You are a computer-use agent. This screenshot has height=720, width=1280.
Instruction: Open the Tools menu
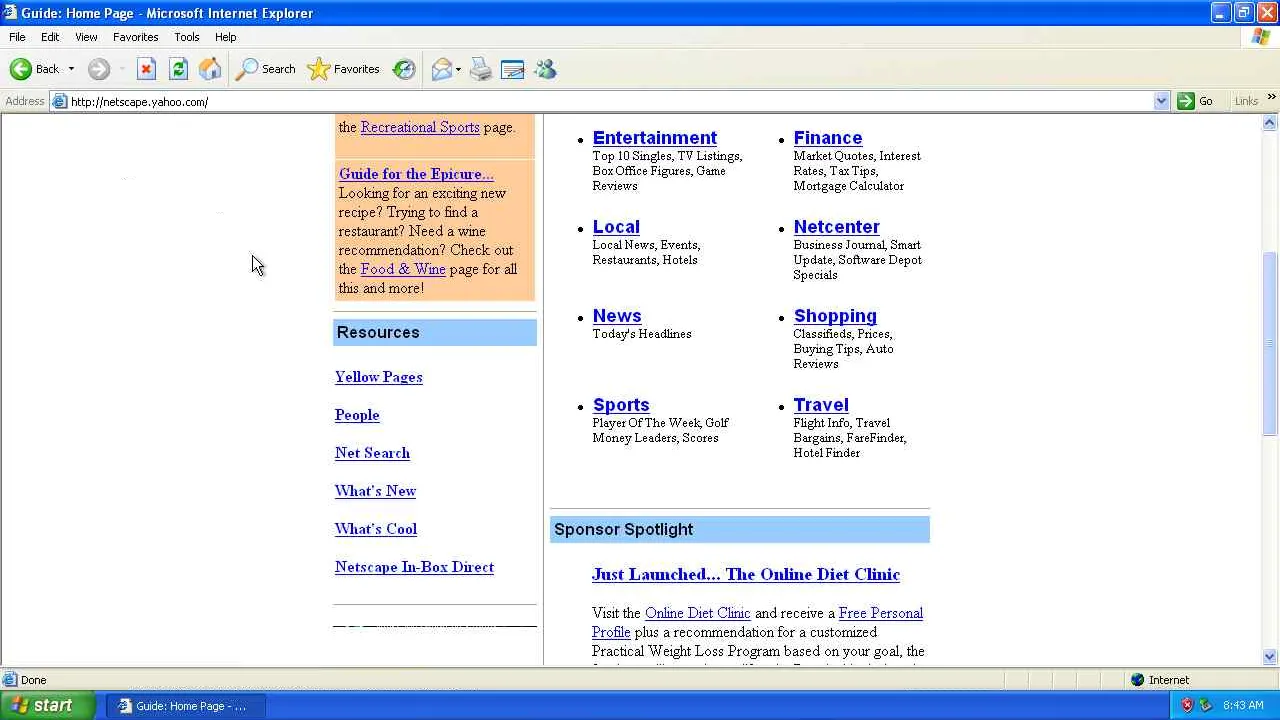(x=187, y=37)
